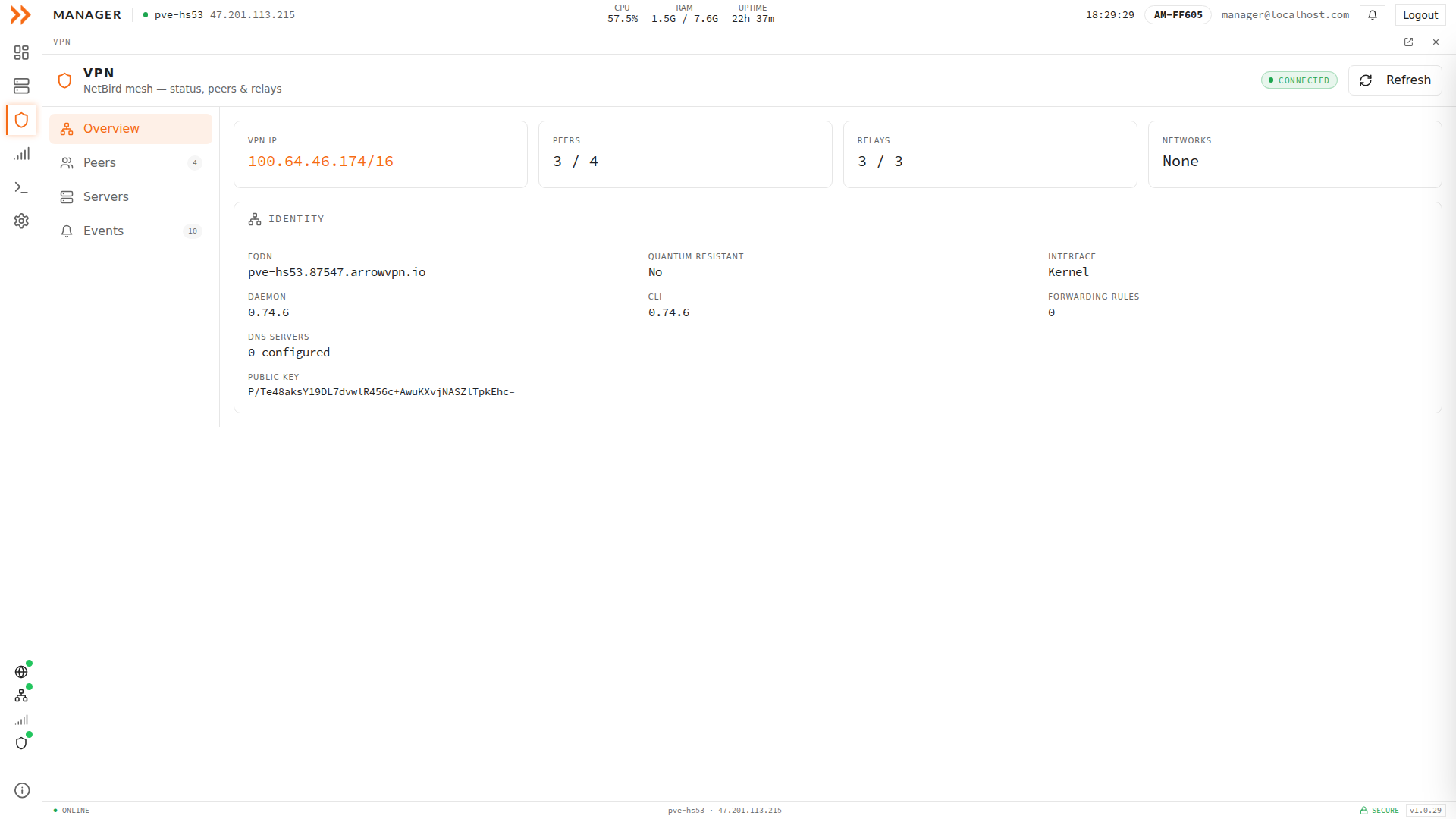Click the Networks card showing None
This screenshot has width=1456, height=819.
tap(1294, 155)
